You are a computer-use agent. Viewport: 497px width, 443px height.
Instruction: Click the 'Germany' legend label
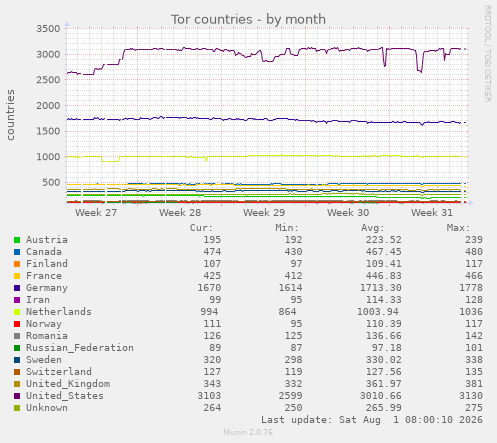click(47, 288)
